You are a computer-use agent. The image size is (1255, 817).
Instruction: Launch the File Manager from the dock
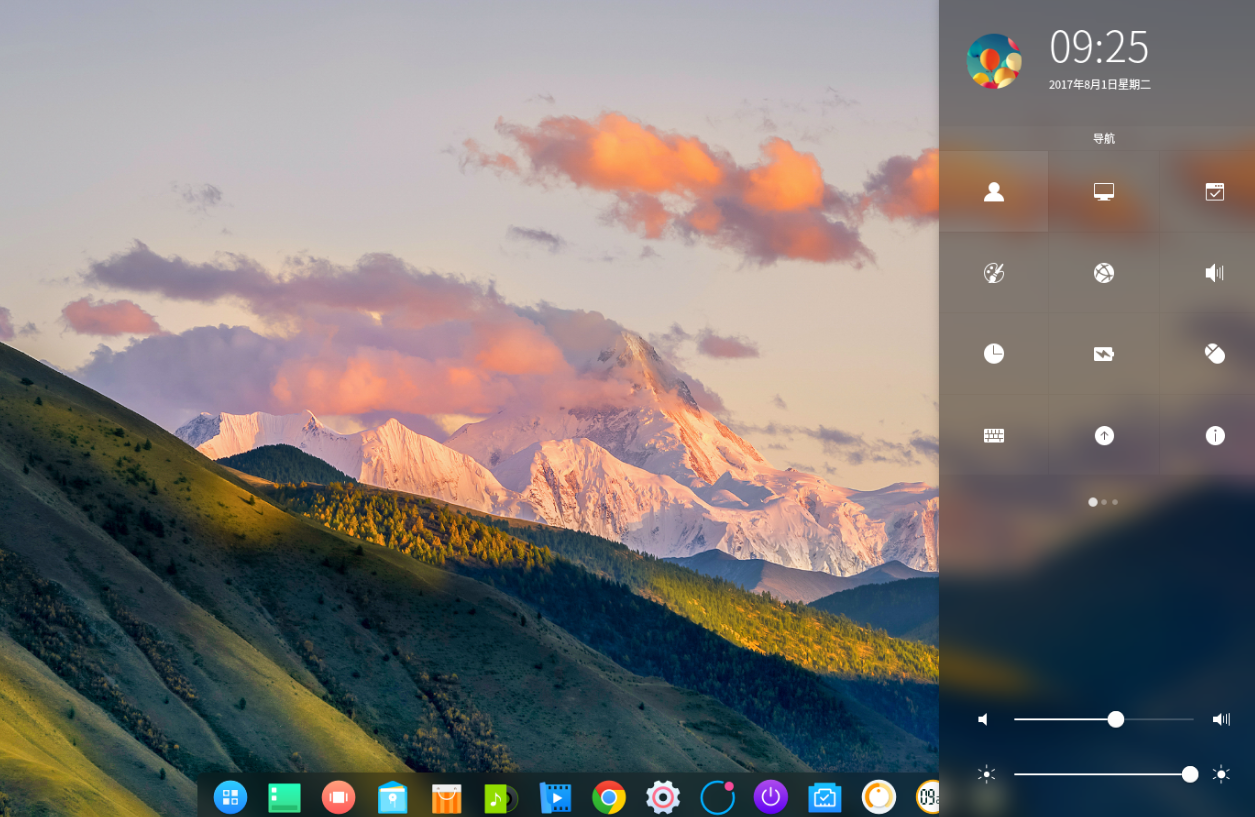[x=392, y=797]
